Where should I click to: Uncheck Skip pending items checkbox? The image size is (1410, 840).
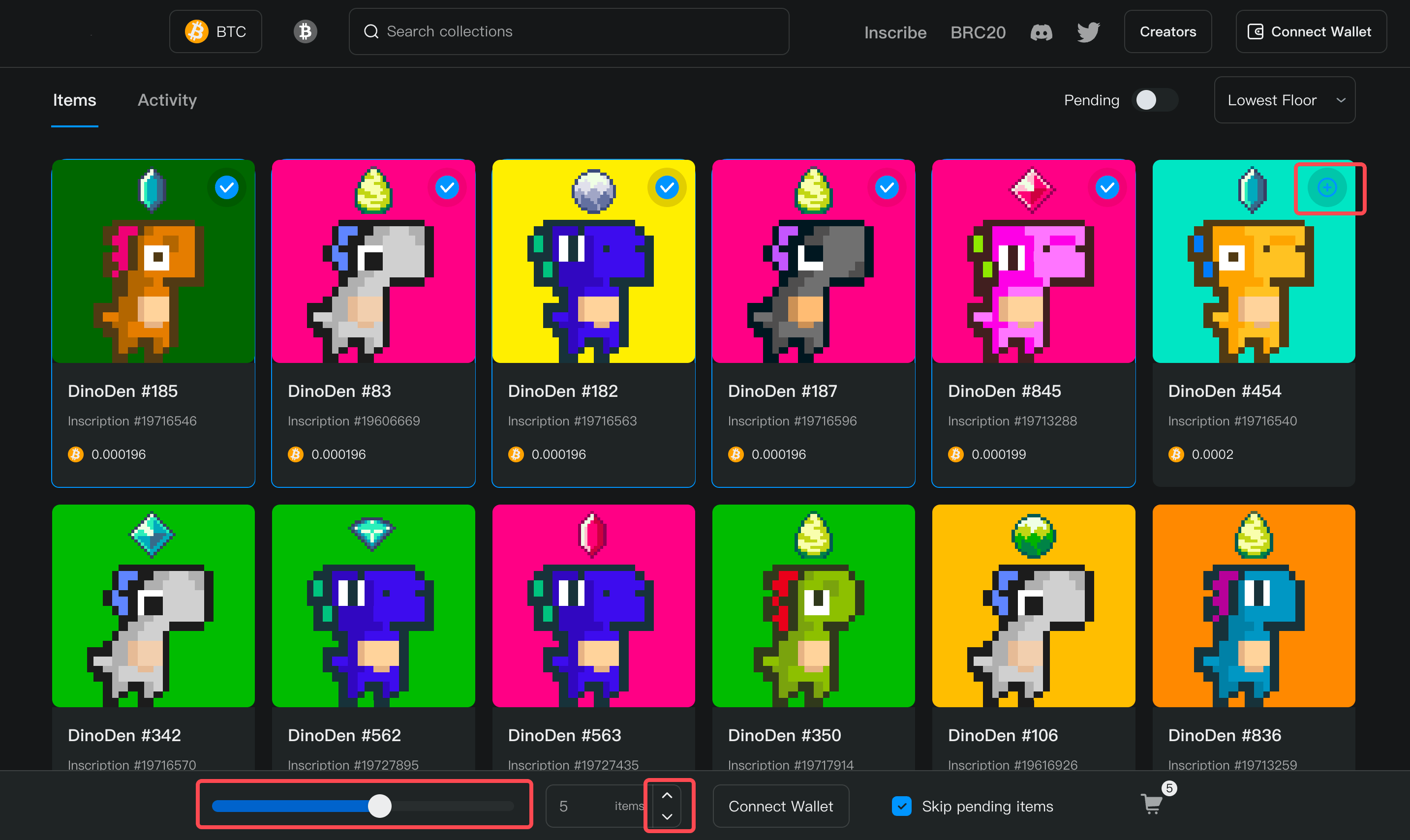tap(901, 806)
